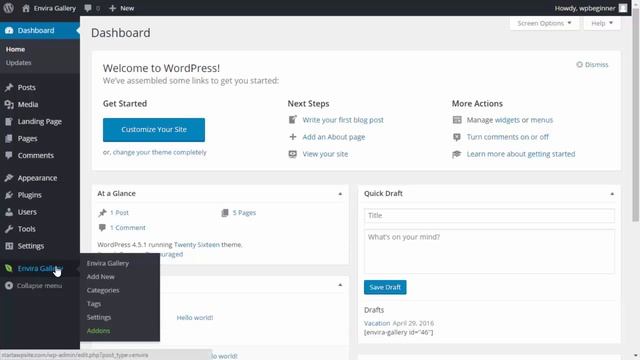This screenshot has height=360, width=640.
Task: Click the 5 Pages link in At a Glance
Action: (x=244, y=213)
